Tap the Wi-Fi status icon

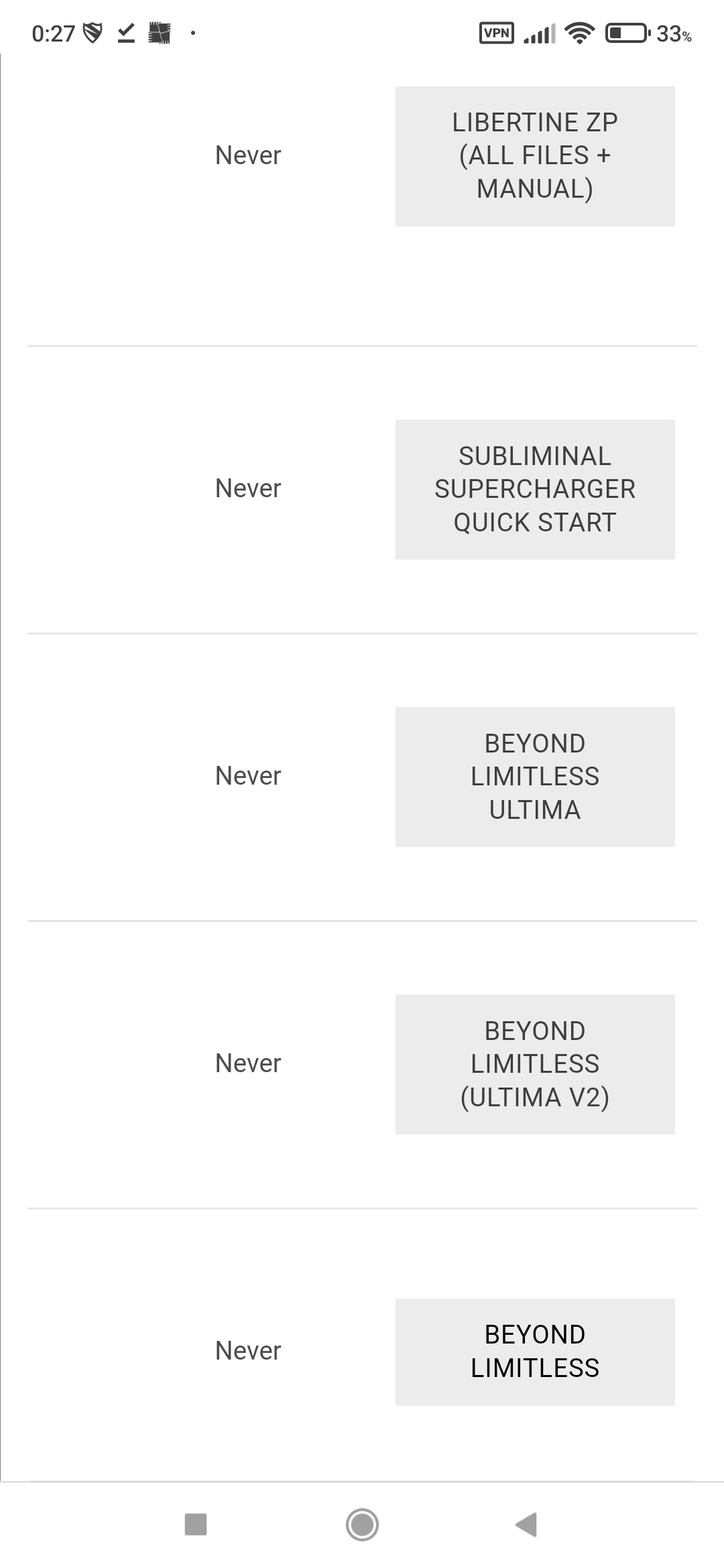[580, 33]
